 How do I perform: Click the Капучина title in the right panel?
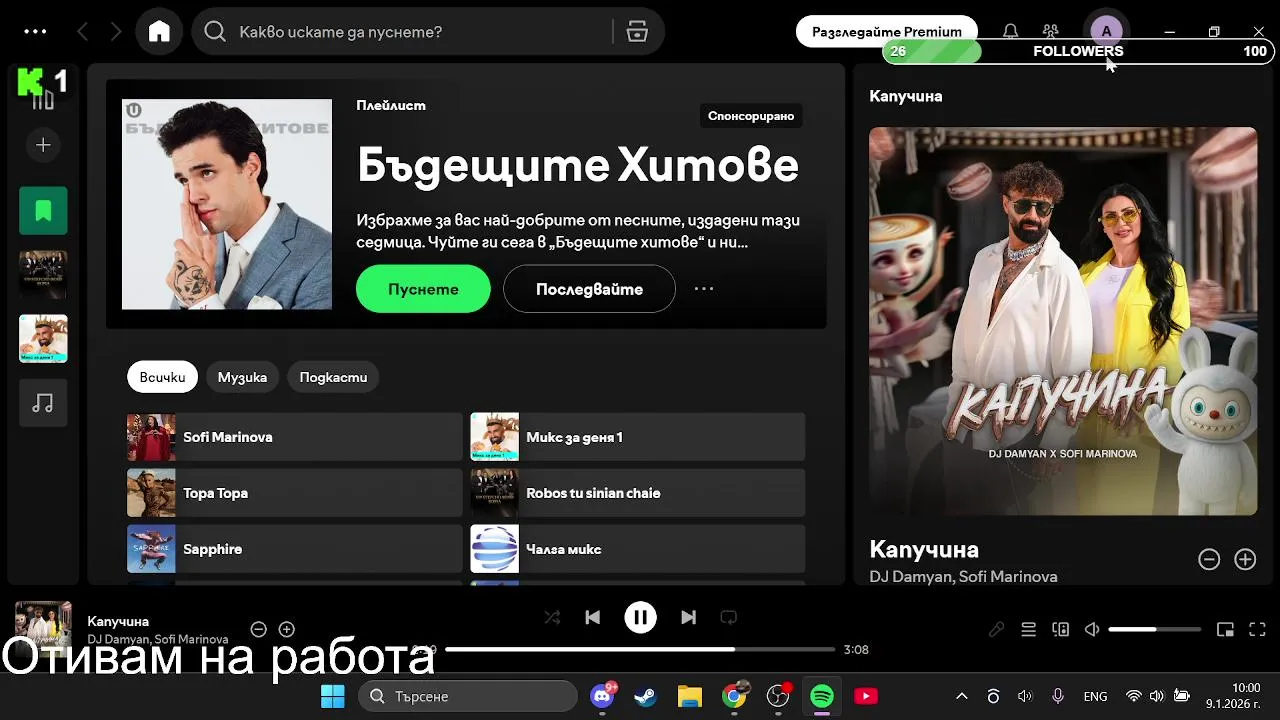tap(924, 549)
